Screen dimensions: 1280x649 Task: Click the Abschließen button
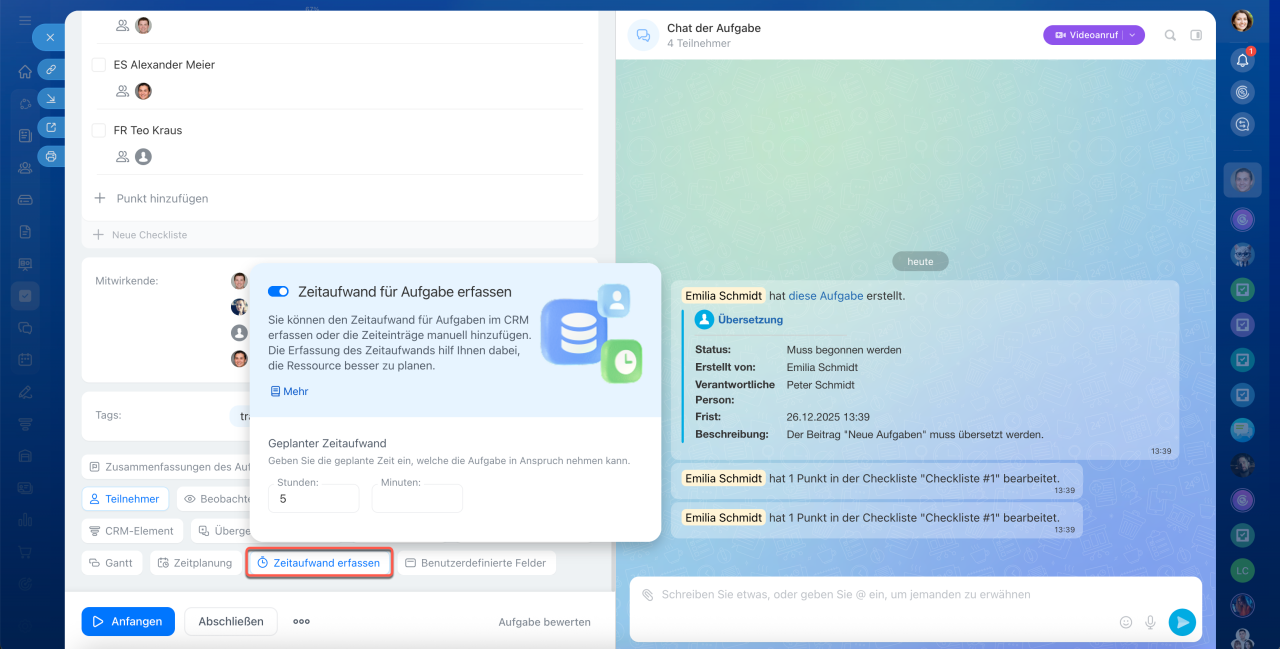click(231, 621)
